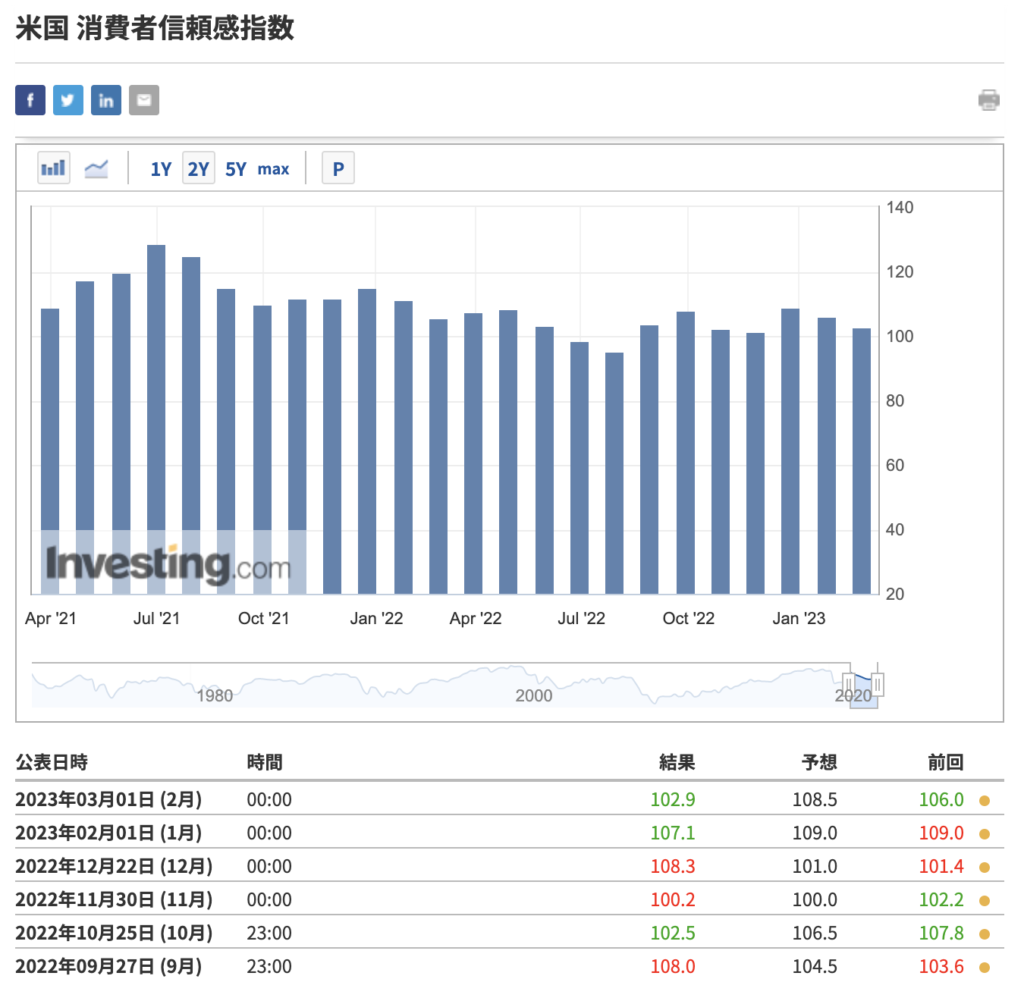The width and height of the screenshot is (1024, 1001).
Task: Click the previous value 106.0
Action: pyautogui.click(x=941, y=799)
